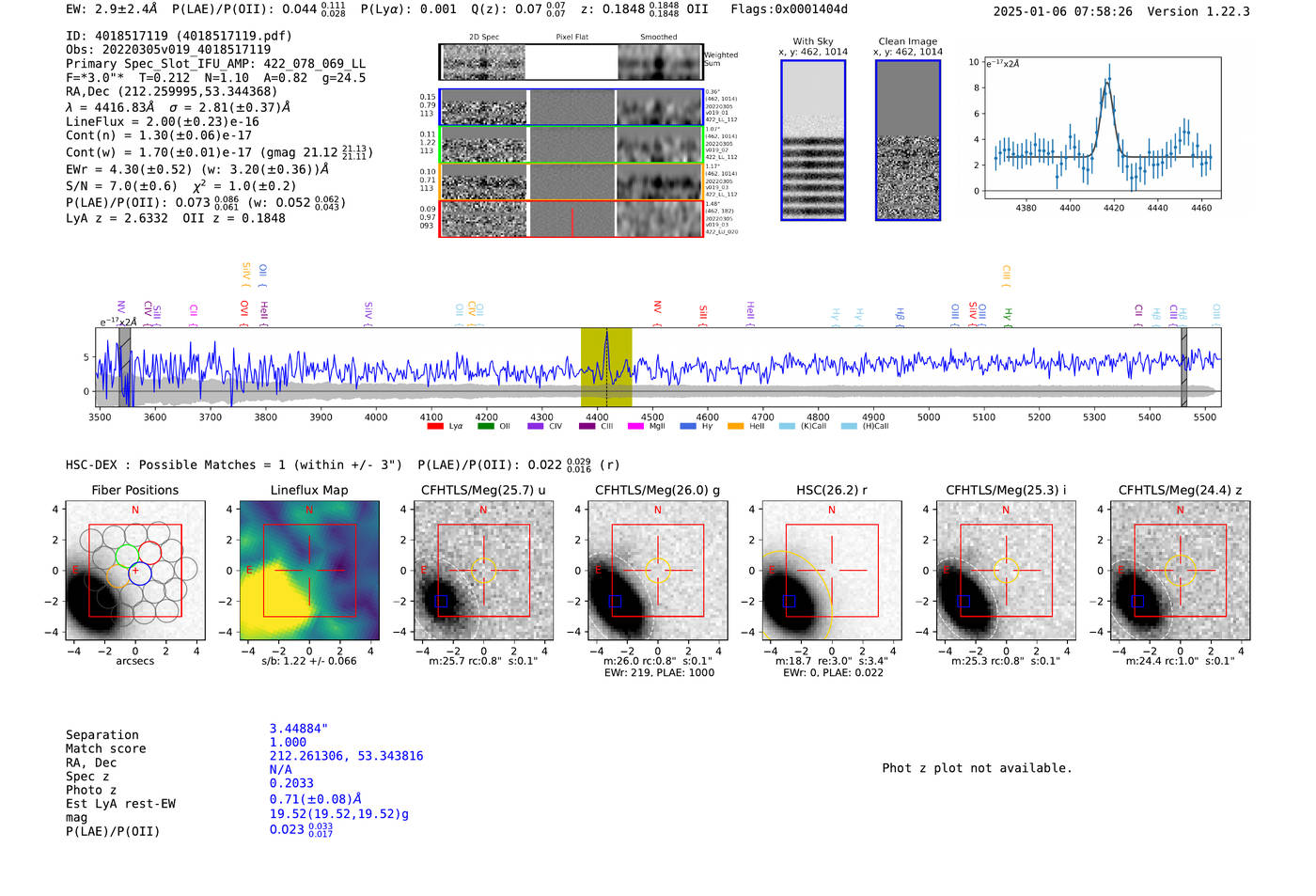Click the Weighted Sum 2D spectrum strip
This screenshot has height=896, width=1316.
[x=571, y=62]
